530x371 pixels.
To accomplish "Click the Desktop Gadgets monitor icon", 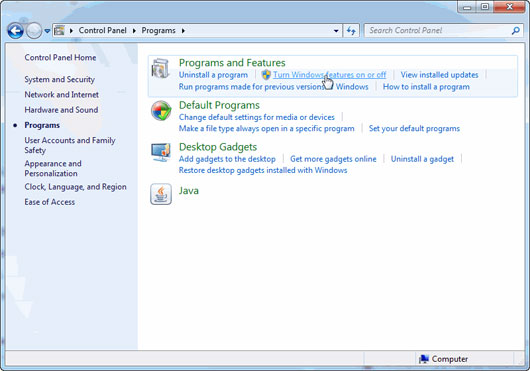I will coord(161,153).
